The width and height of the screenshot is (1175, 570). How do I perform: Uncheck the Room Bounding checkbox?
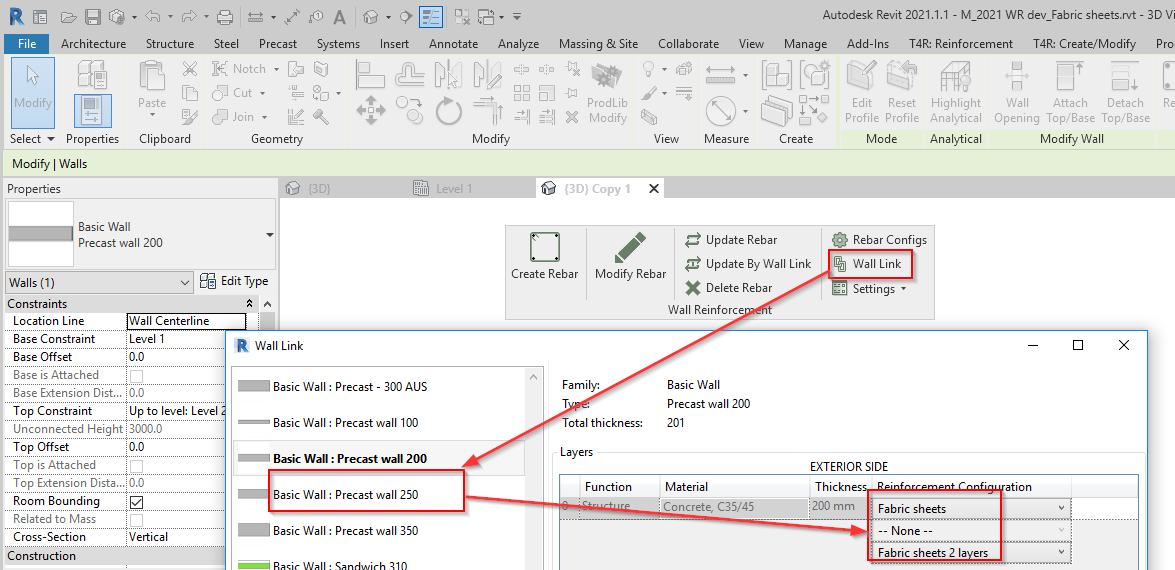136,501
